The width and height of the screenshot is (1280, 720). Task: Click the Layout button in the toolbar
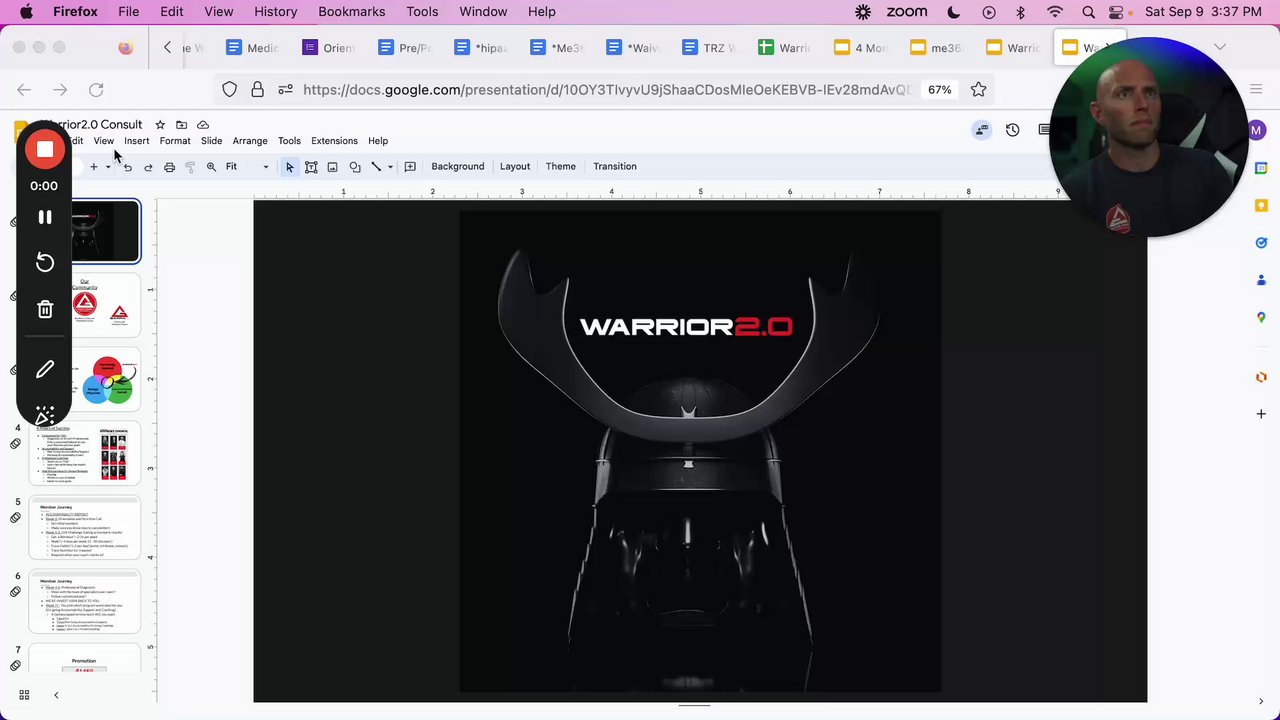[x=515, y=167]
